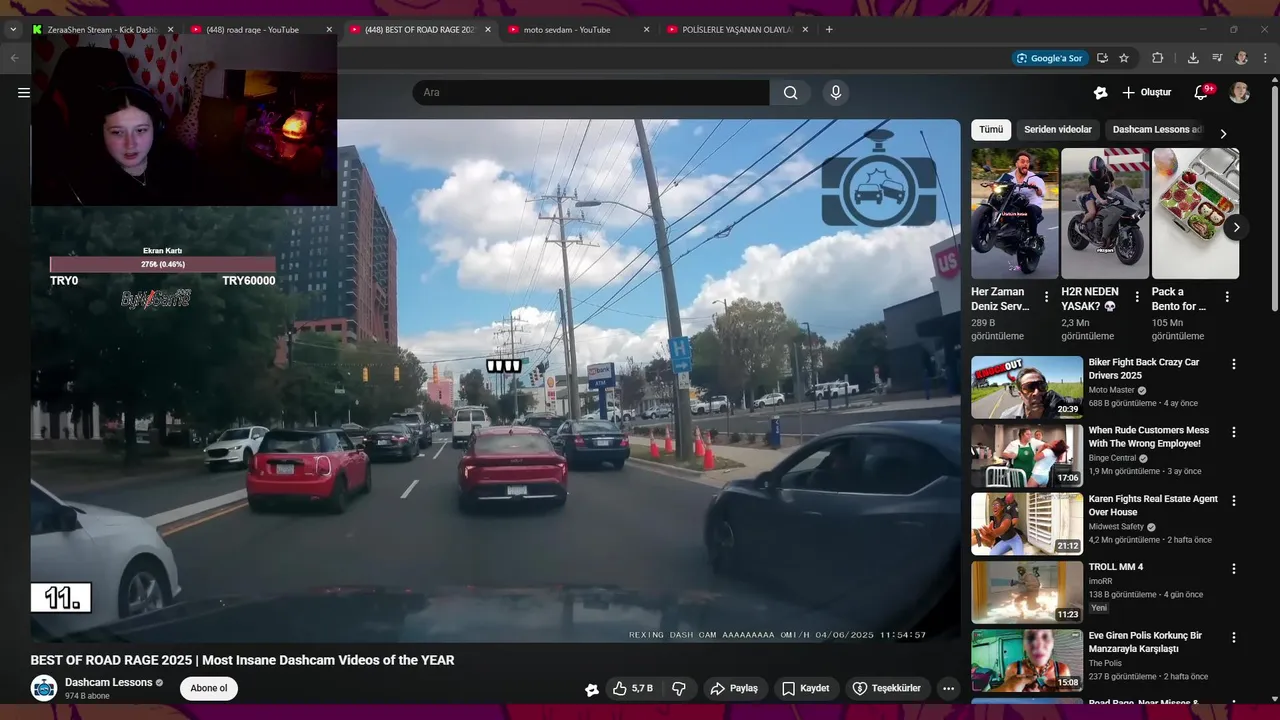
Task: Open options for Biker Fight Back video
Action: 1234,365
